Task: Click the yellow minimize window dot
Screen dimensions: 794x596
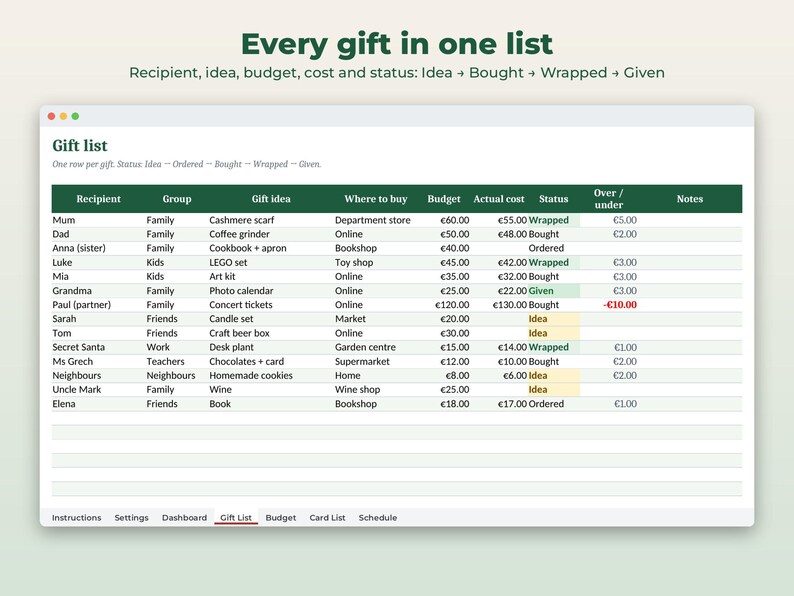Action: pos(63,116)
